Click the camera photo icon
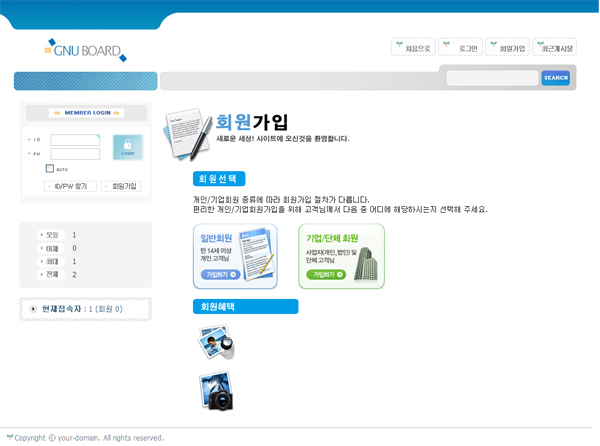The width and height of the screenshot is (600, 446). click(x=216, y=391)
